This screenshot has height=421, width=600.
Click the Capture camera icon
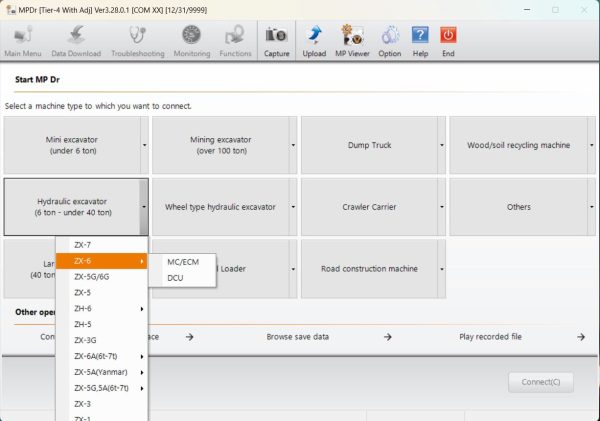point(277,41)
